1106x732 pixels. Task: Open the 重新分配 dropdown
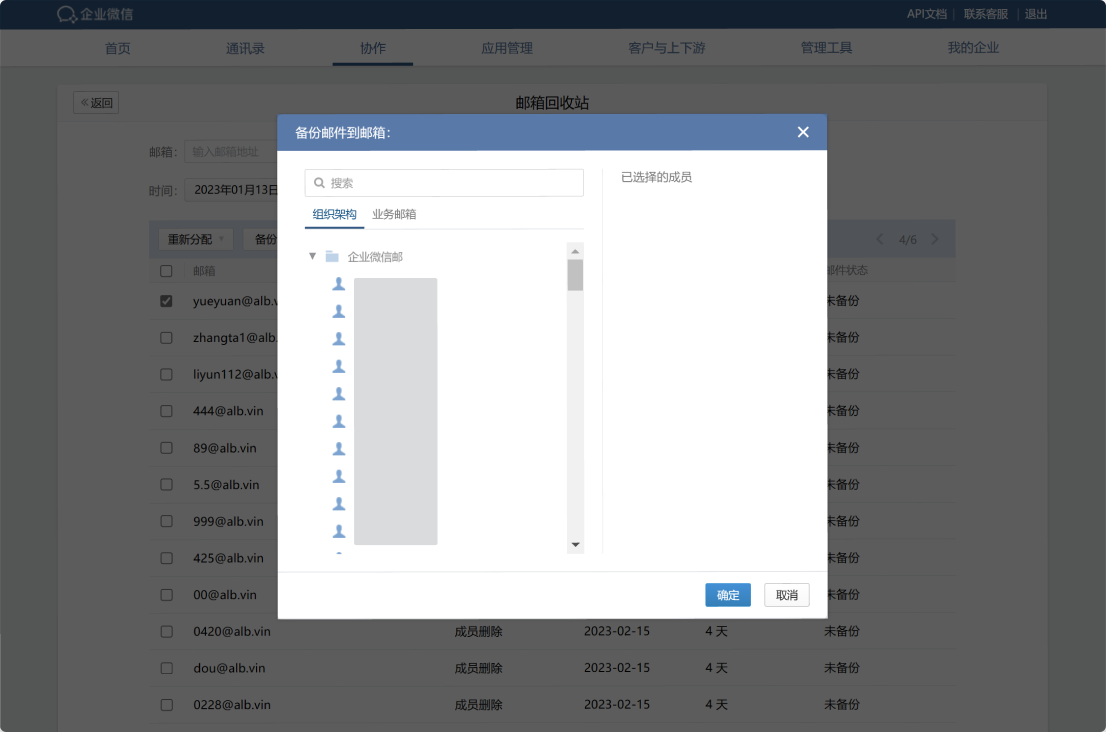pyautogui.click(x=195, y=239)
